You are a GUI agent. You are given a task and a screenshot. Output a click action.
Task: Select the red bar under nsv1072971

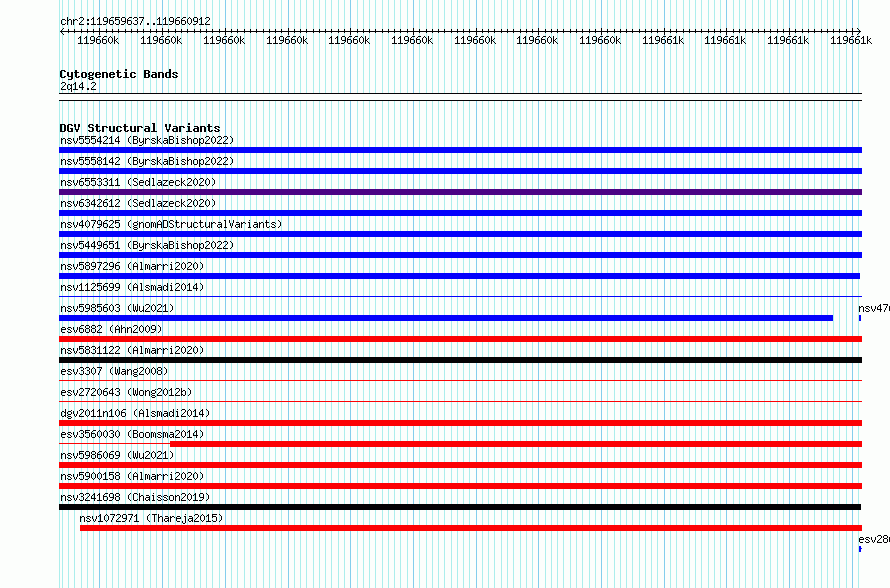(x=471, y=528)
